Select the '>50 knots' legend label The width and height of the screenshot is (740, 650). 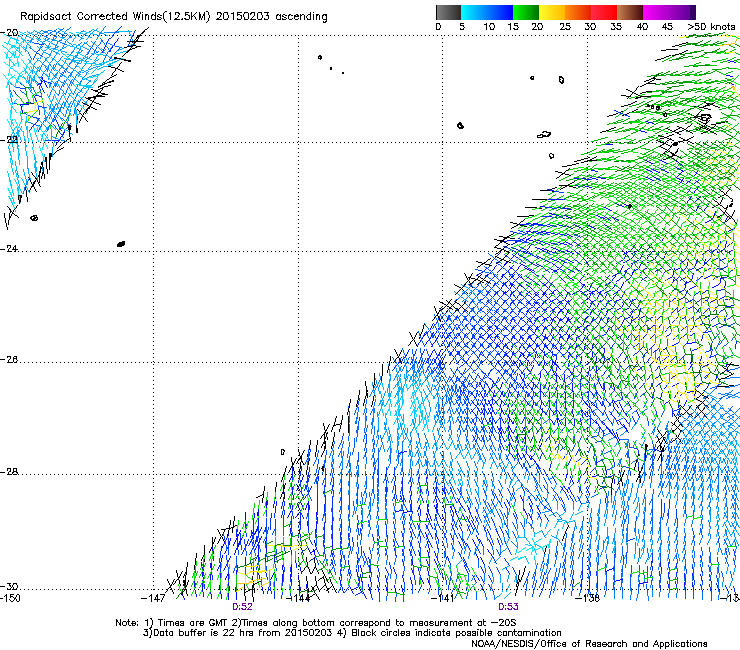coord(712,27)
